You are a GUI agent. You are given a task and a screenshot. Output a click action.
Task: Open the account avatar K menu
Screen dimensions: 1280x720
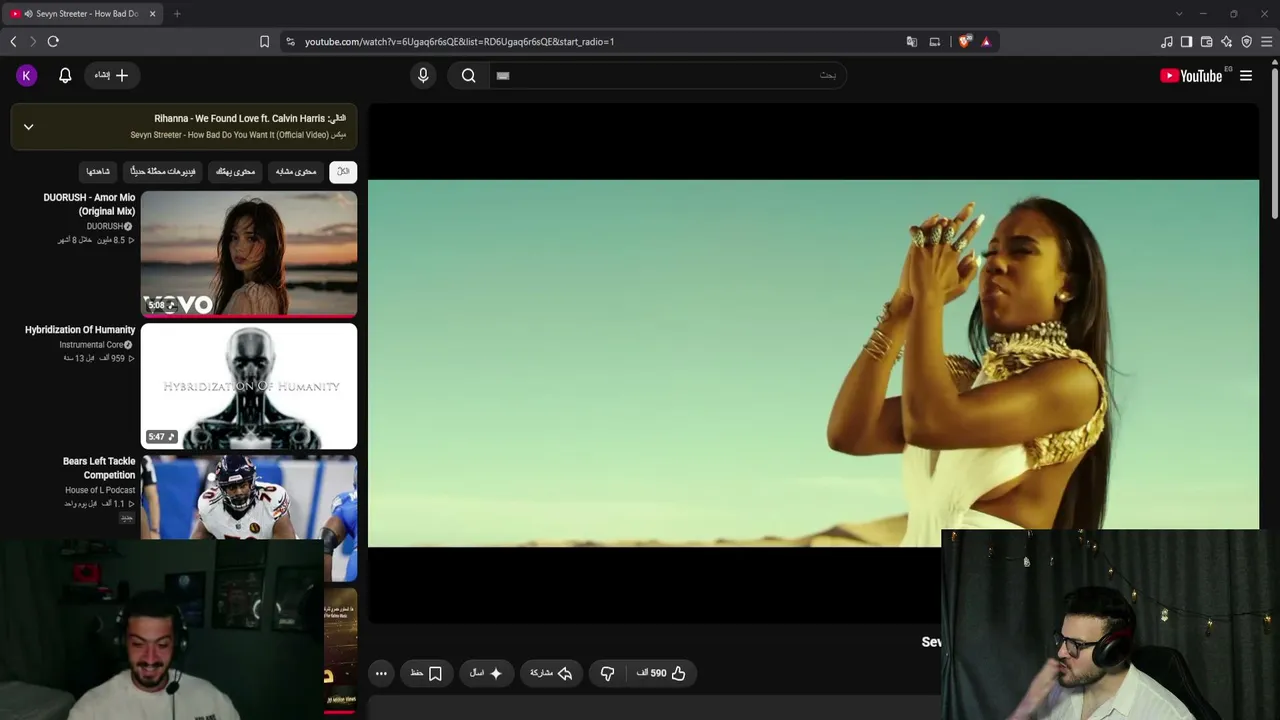[27, 75]
